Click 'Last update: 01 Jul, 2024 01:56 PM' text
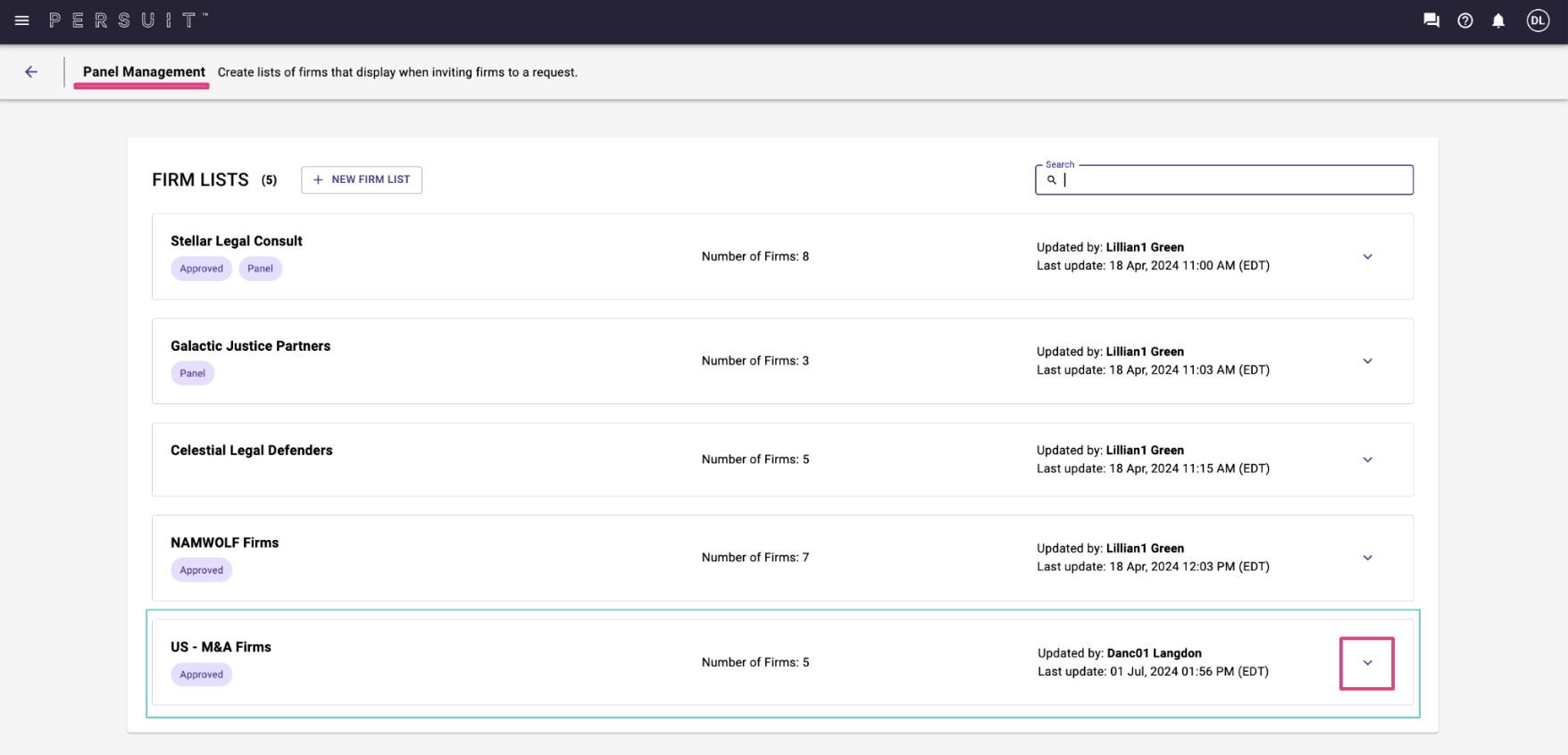This screenshot has height=755, width=1568. pyautogui.click(x=1153, y=671)
